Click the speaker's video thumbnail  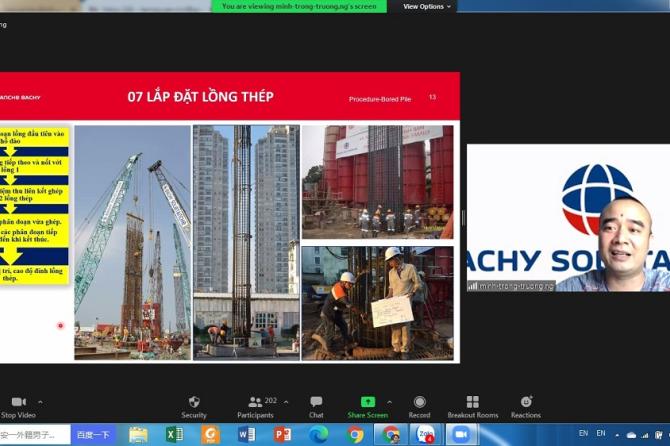pos(568,218)
